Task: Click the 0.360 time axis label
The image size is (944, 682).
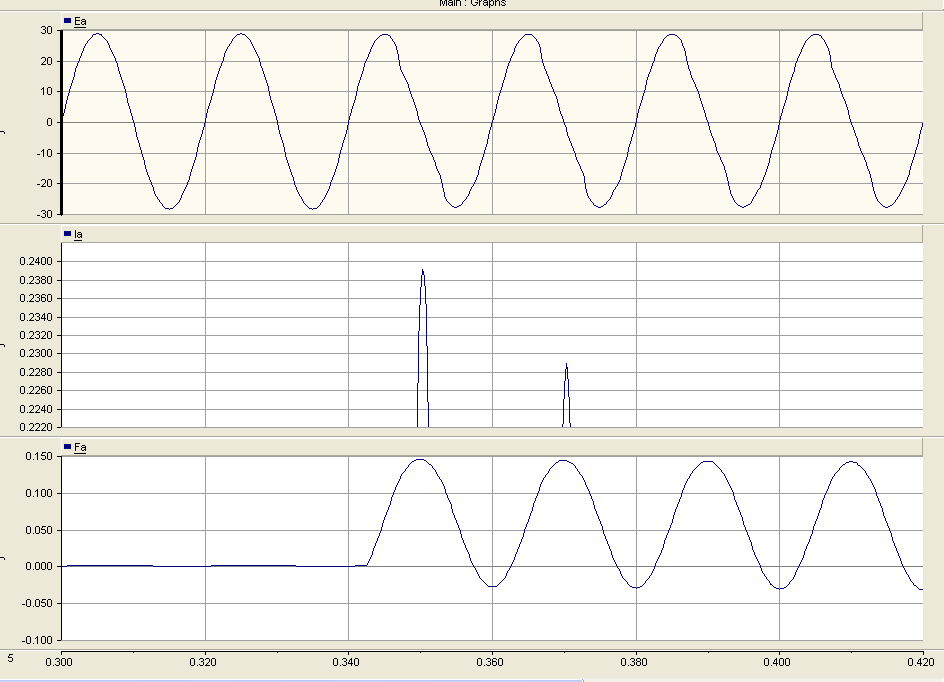Action: click(x=490, y=662)
